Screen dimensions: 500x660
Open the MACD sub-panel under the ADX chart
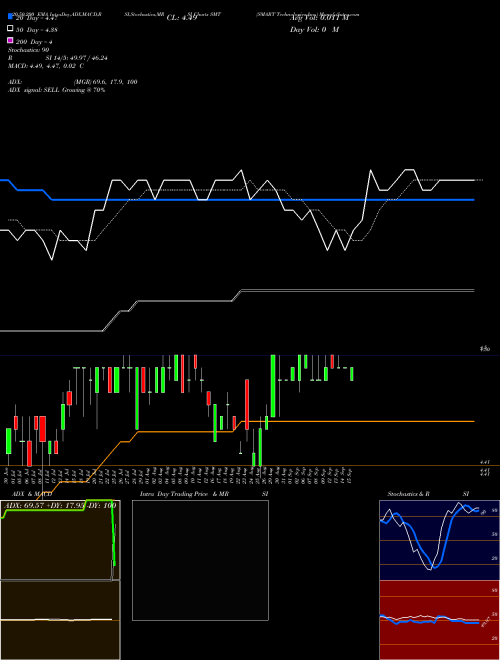60,620
